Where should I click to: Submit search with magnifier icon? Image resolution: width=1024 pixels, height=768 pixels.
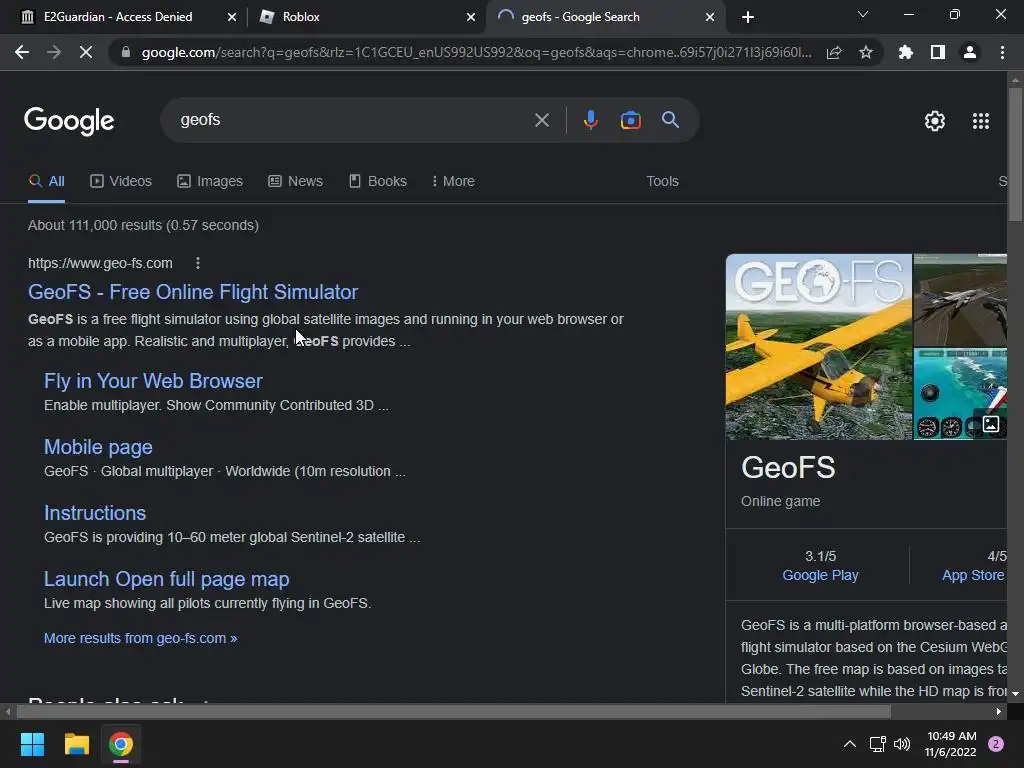[671, 120]
